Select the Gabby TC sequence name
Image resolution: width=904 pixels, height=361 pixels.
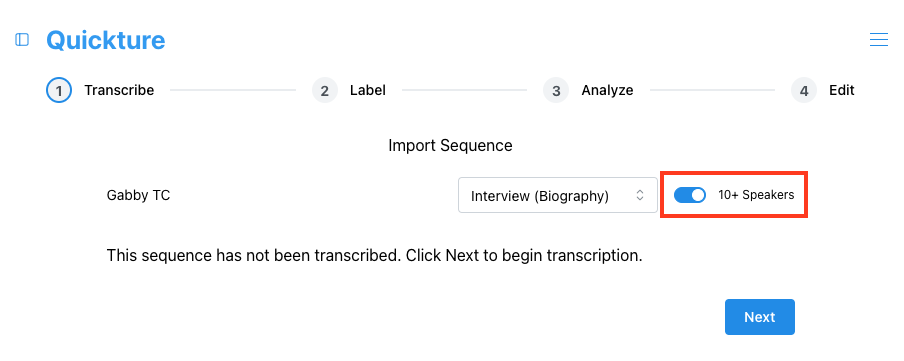point(138,195)
